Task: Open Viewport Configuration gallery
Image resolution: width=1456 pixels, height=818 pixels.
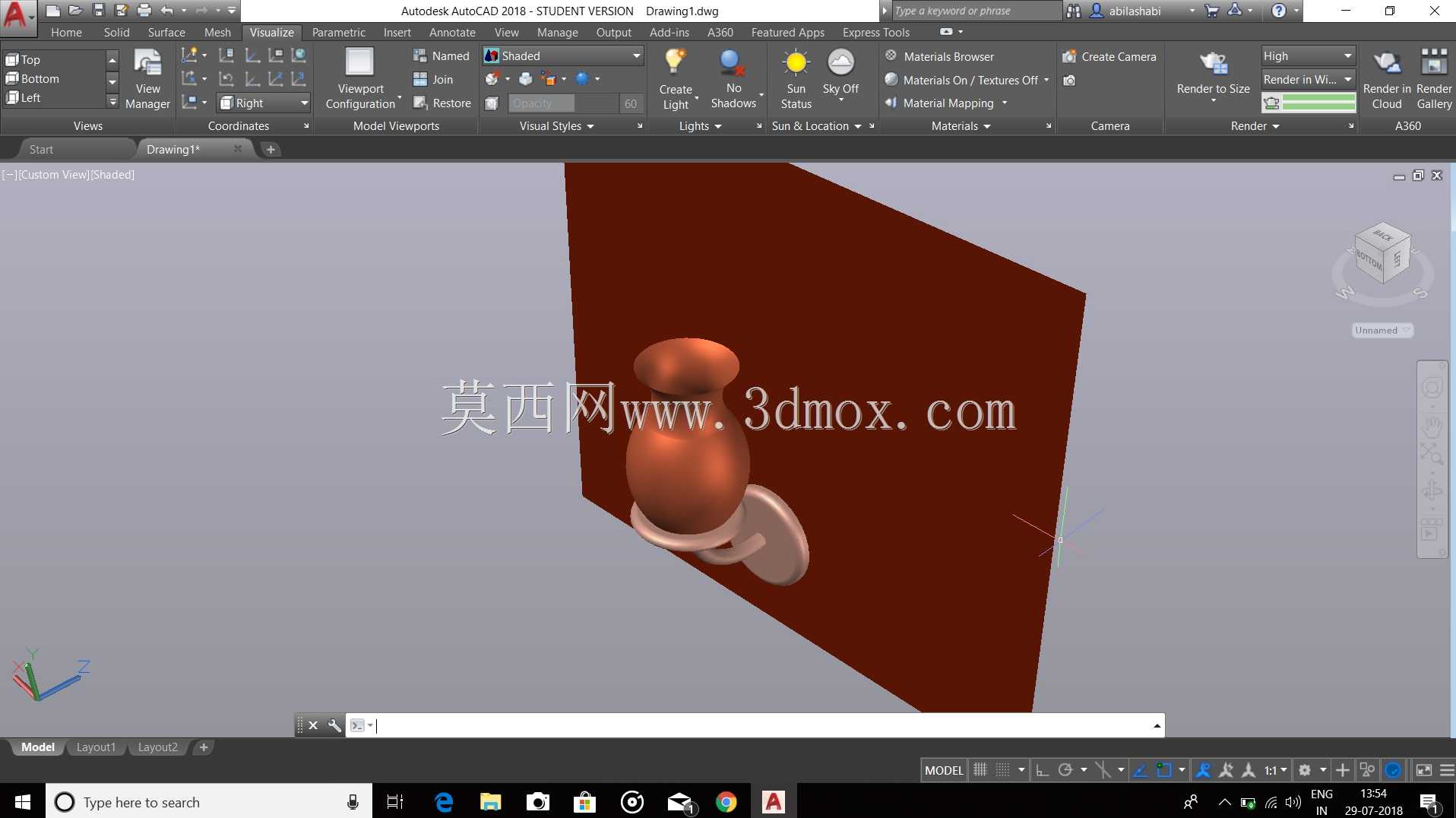Action: click(361, 79)
